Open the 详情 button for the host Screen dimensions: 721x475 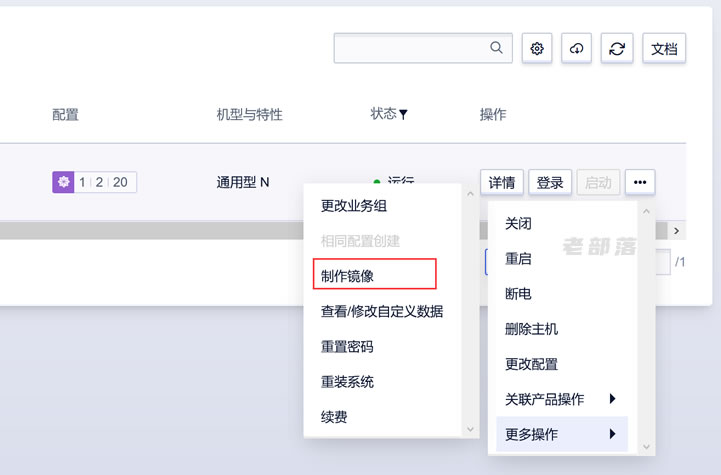point(502,183)
